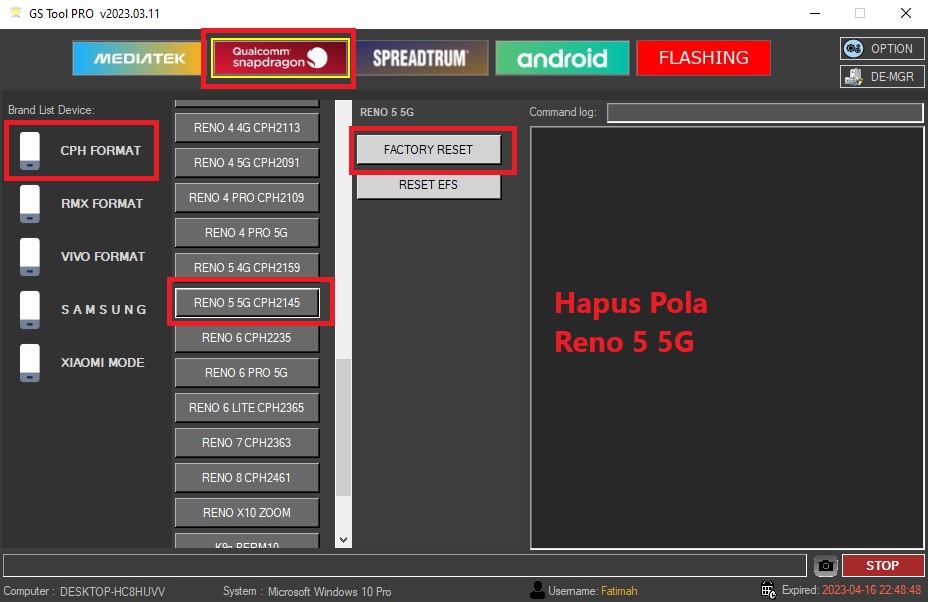Choose RENO 5 4G CPH2159 device

[x=247, y=268]
